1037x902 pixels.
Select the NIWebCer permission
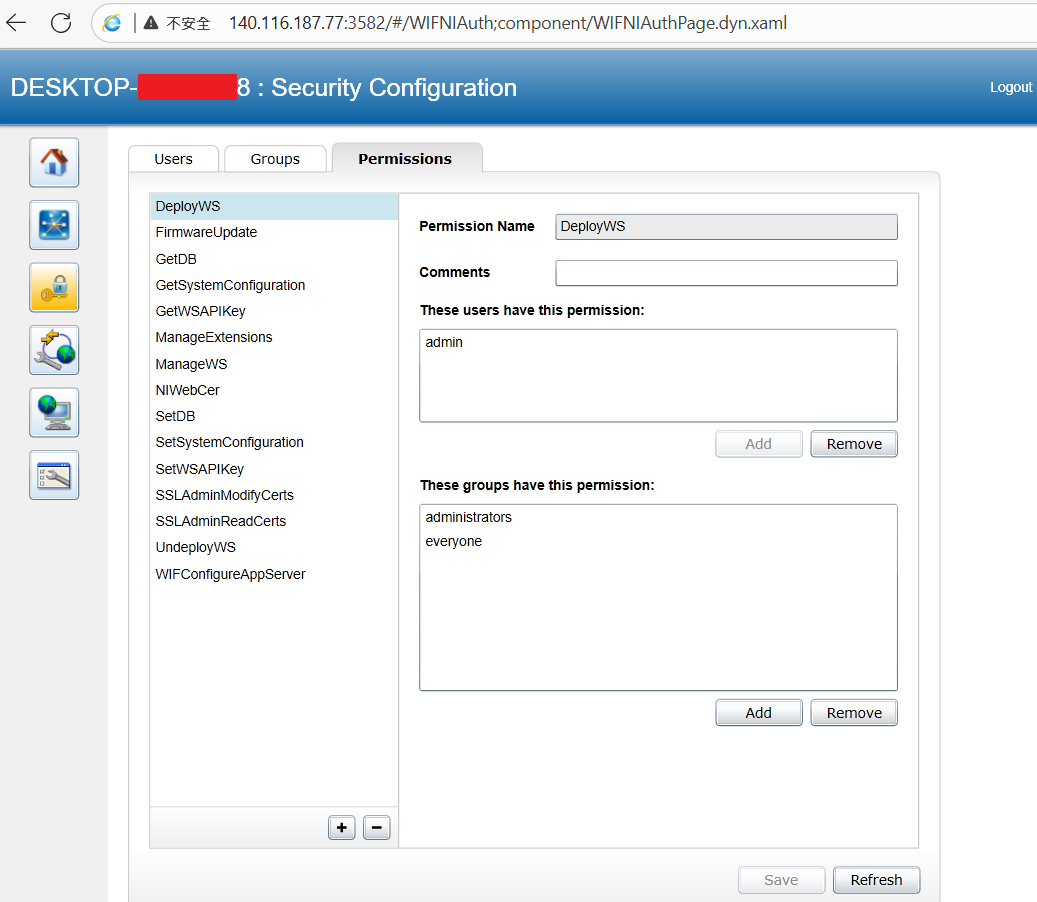point(274,390)
